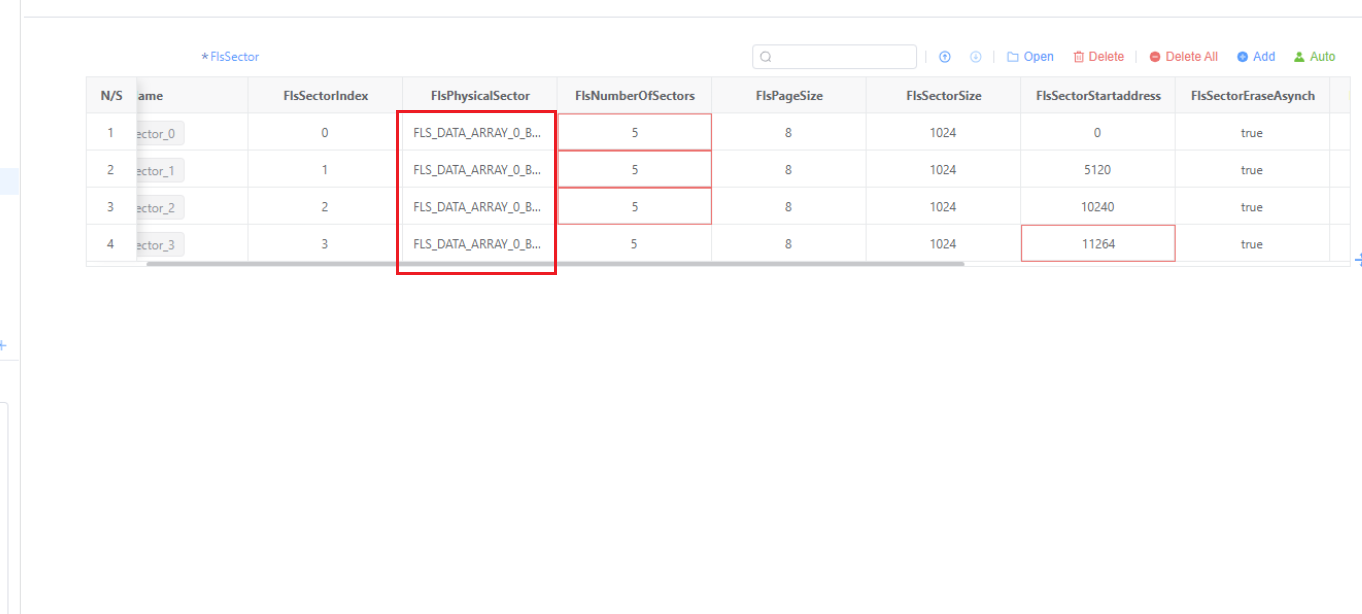The image size is (1362, 614).
Task: Click the Open folder button
Action: point(1030,57)
